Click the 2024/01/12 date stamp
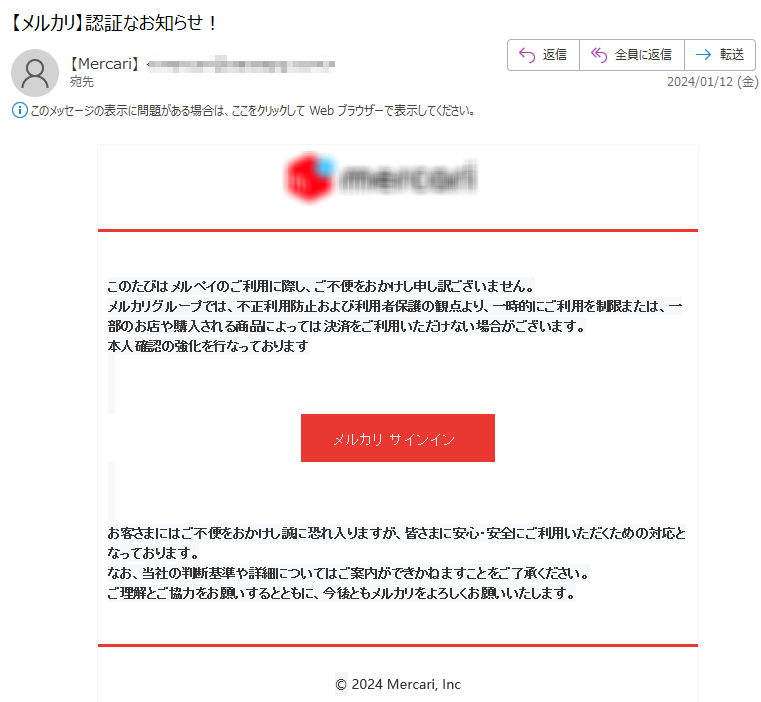The width and height of the screenshot is (761, 702). point(712,82)
